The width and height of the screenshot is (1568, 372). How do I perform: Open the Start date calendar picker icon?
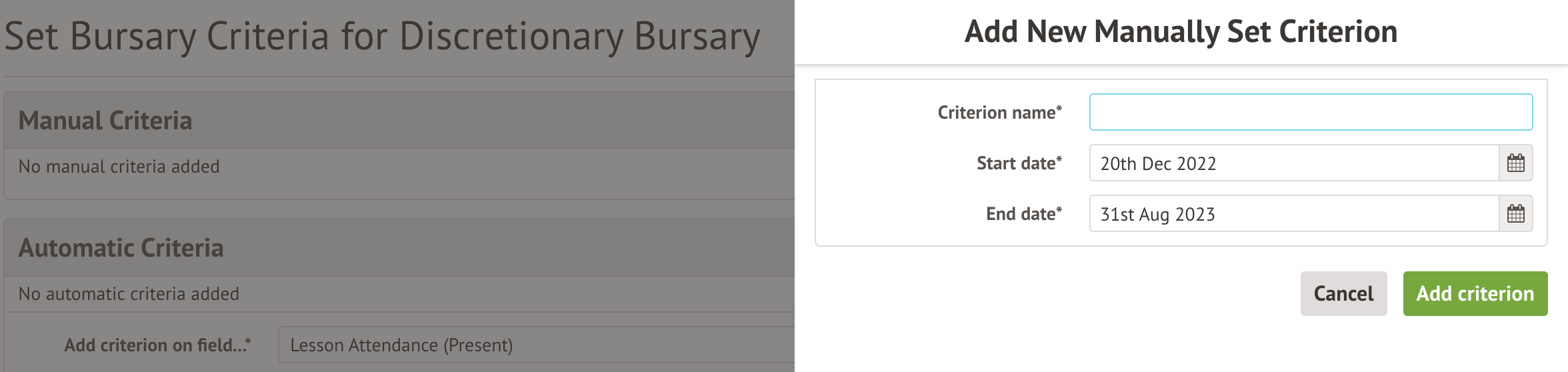[x=1515, y=163]
